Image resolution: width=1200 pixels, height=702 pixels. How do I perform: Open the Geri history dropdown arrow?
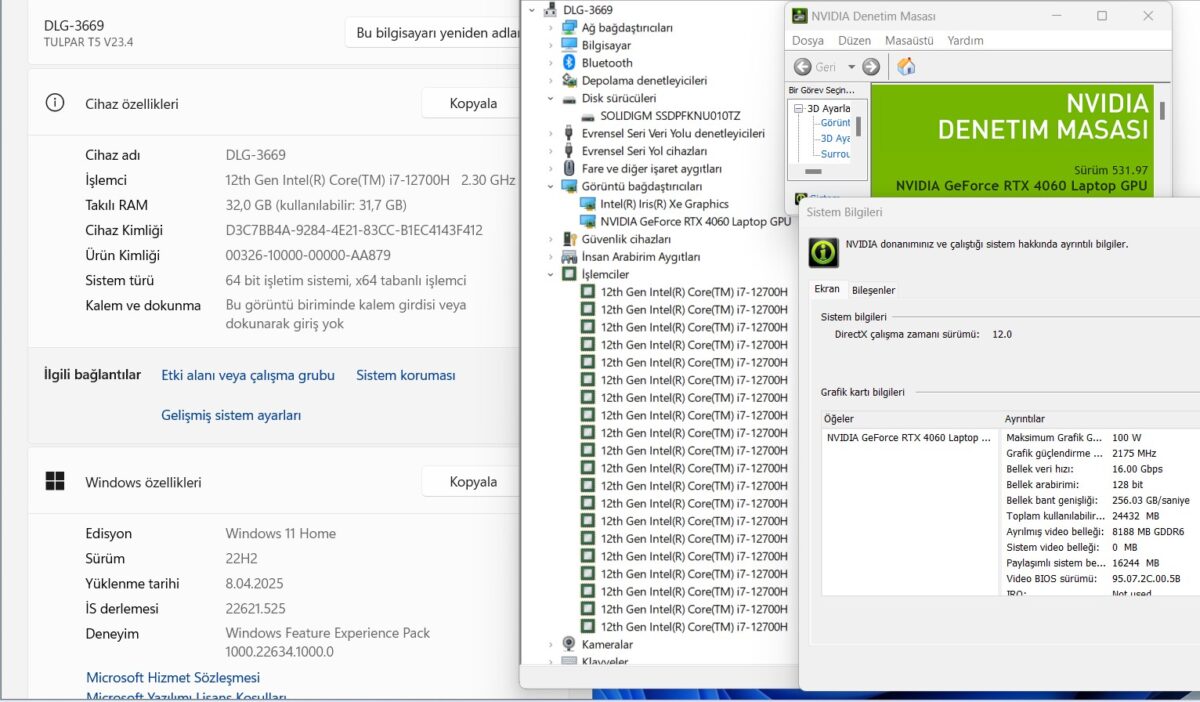(x=851, y=67)
